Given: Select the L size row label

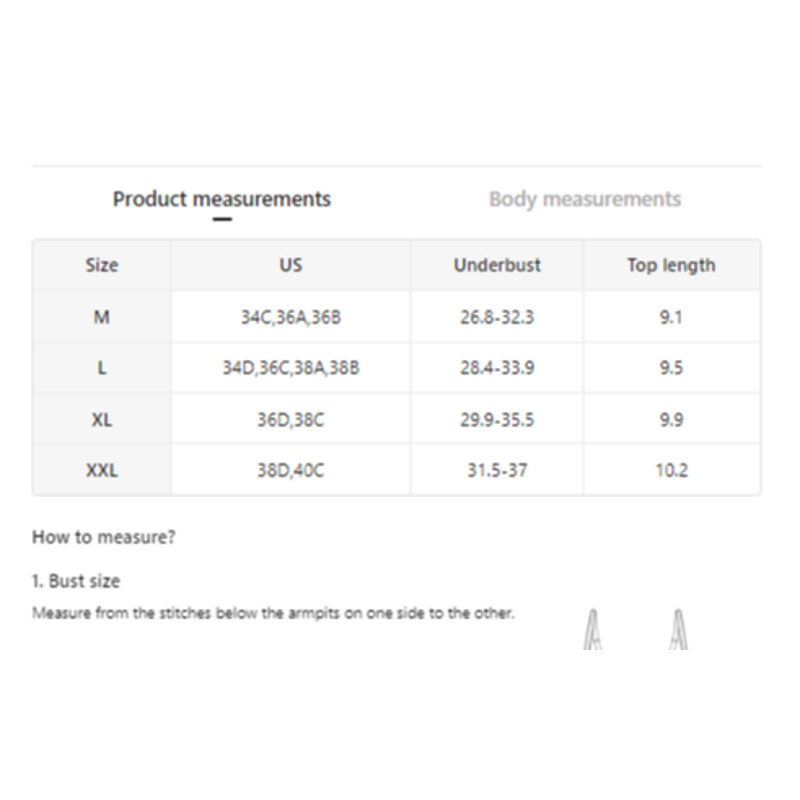Looking at the screenshot, I should pyautogui.click(x=102, y=368).
